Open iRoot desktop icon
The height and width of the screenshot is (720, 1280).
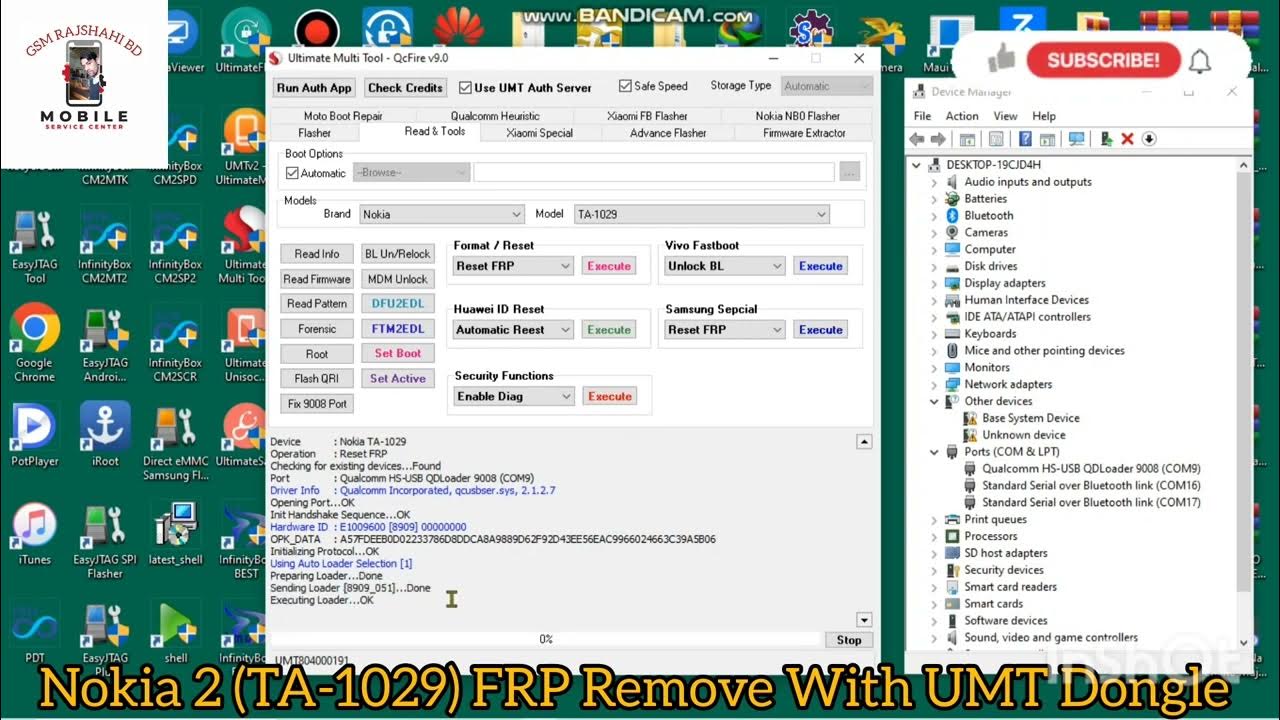coord(105,435)
